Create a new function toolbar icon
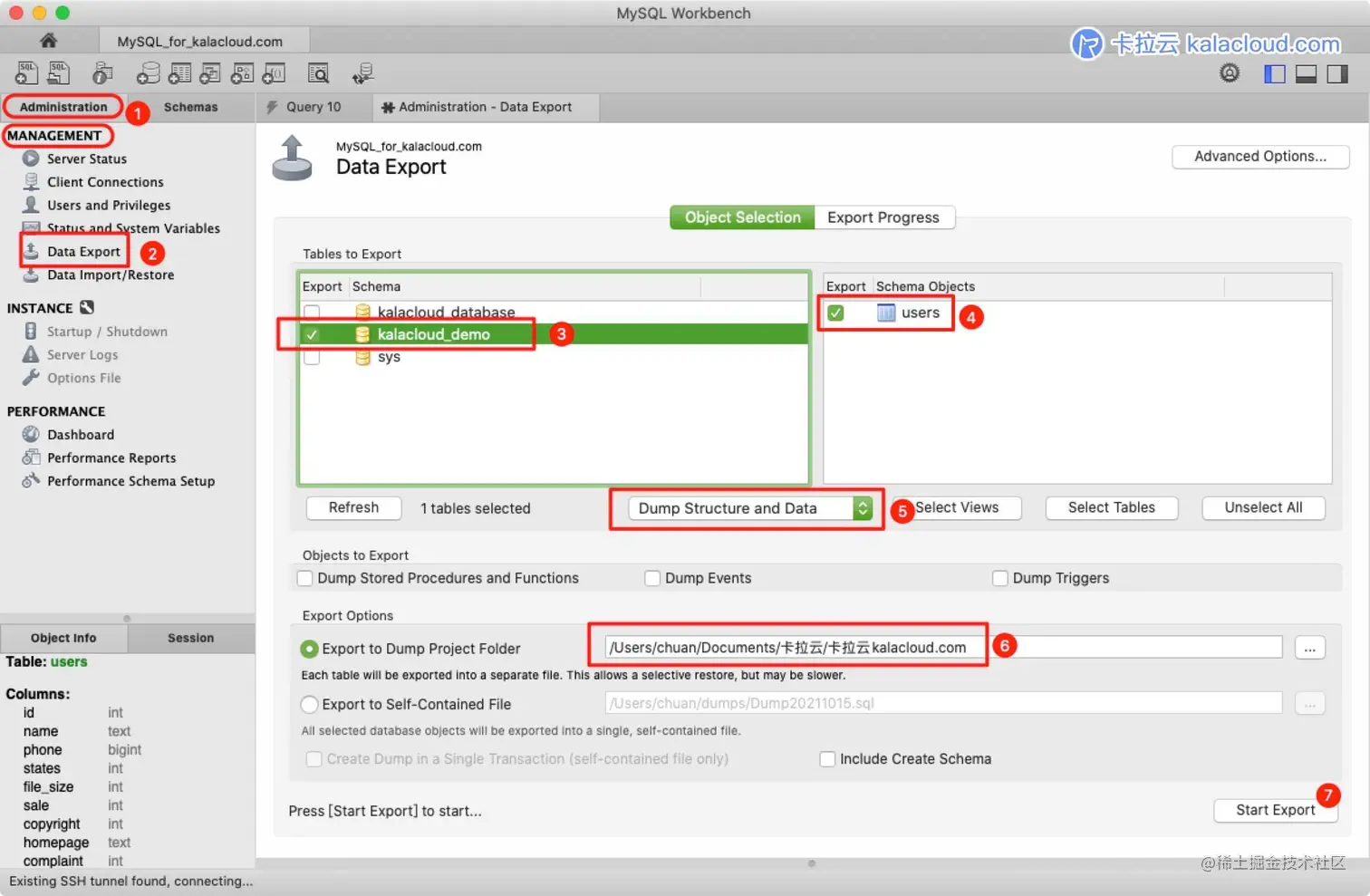 (x=274, y=73)
